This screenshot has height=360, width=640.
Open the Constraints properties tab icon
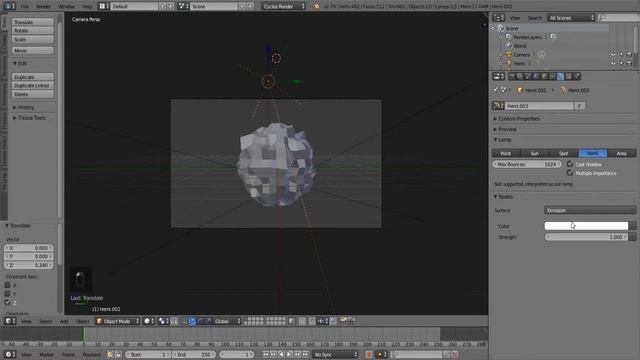pyautogui.click(x=553, y=76)
